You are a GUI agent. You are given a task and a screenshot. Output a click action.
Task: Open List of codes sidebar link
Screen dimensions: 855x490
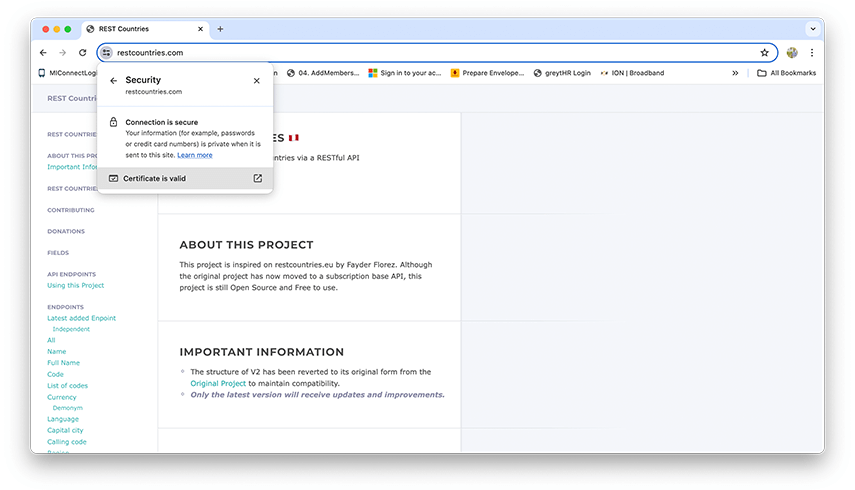(67, 385)
